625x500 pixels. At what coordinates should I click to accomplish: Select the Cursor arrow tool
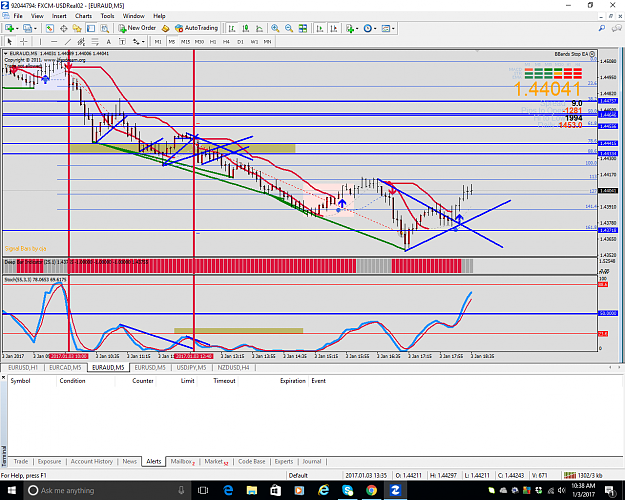pos(10,41)
